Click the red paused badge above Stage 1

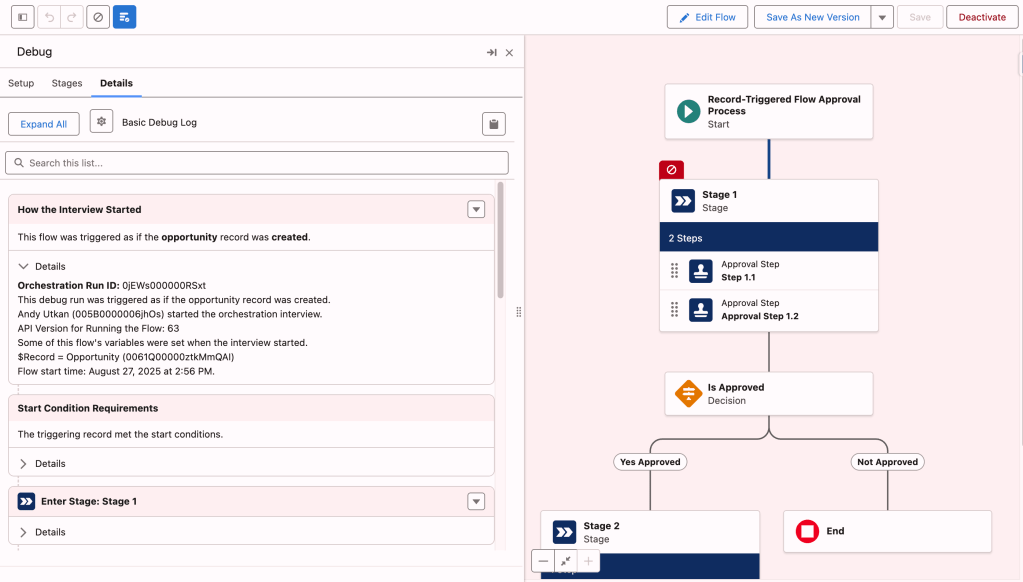[670, 169]
